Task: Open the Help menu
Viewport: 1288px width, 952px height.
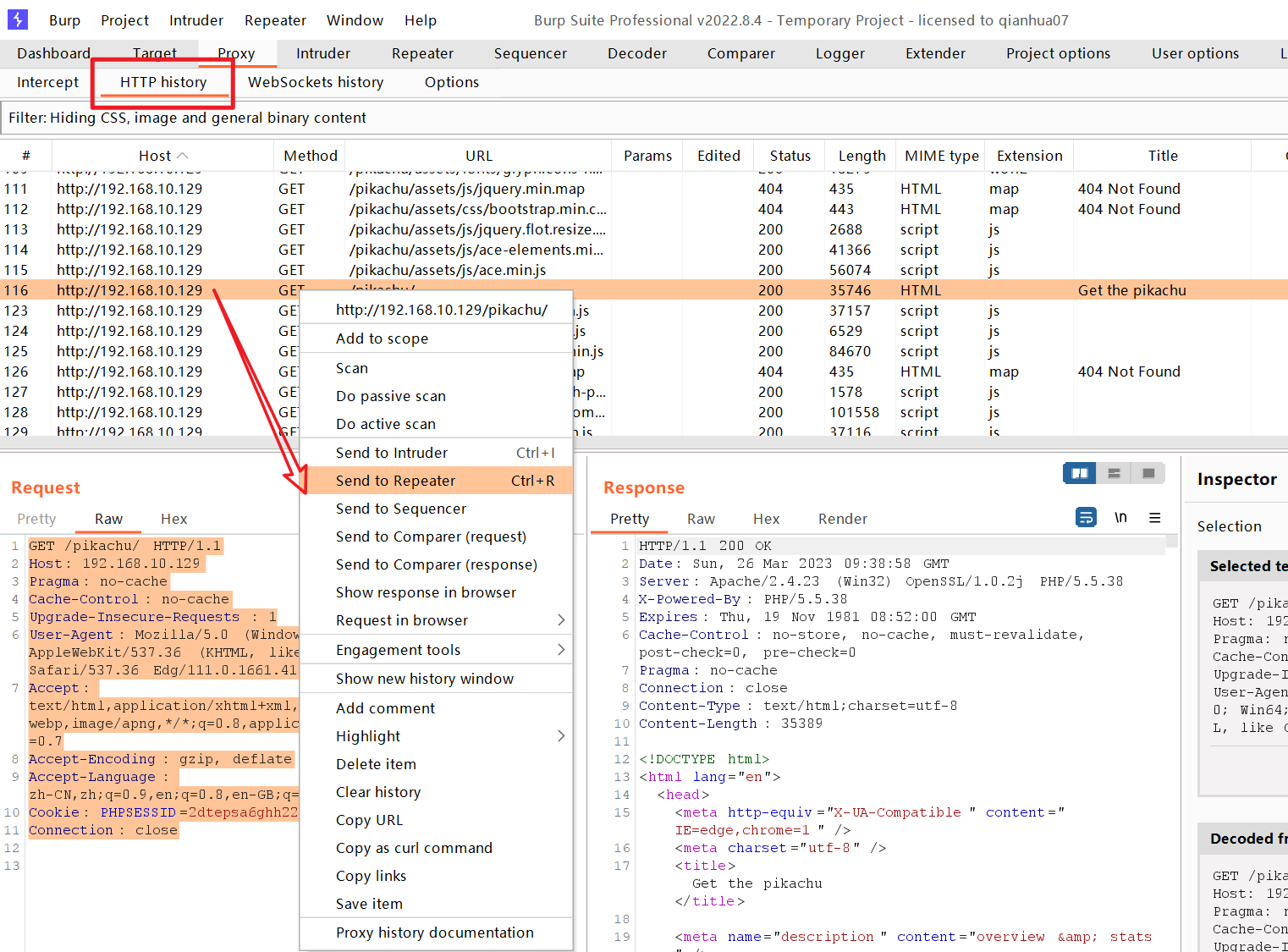Action: [x=420, y=20]
